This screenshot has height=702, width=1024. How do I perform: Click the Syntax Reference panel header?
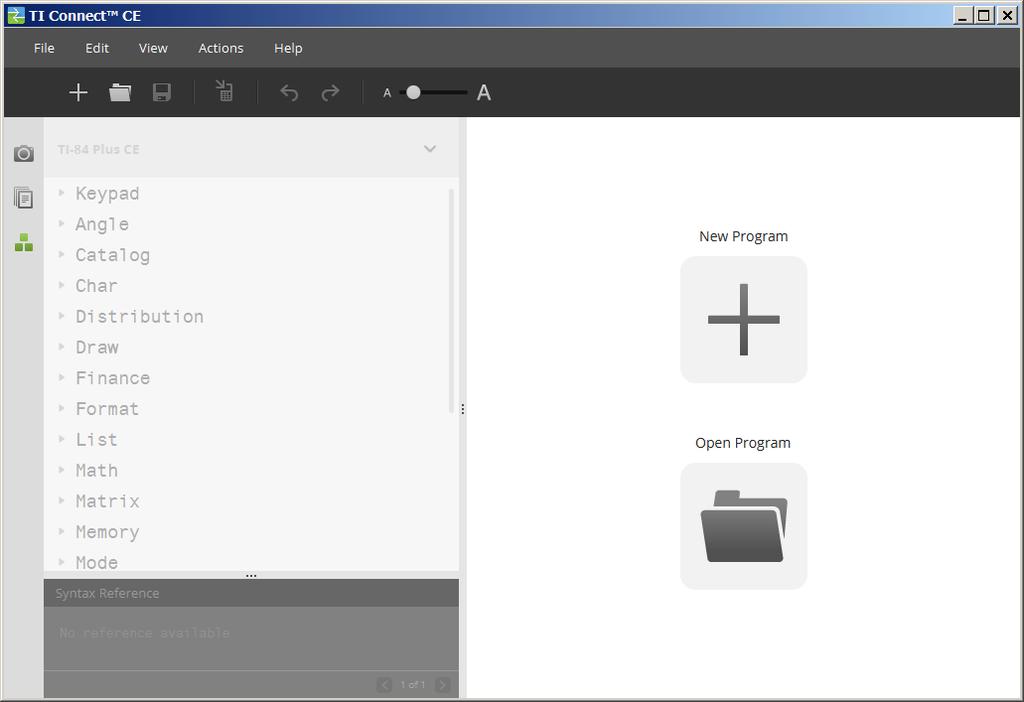[x=251, y=593]
